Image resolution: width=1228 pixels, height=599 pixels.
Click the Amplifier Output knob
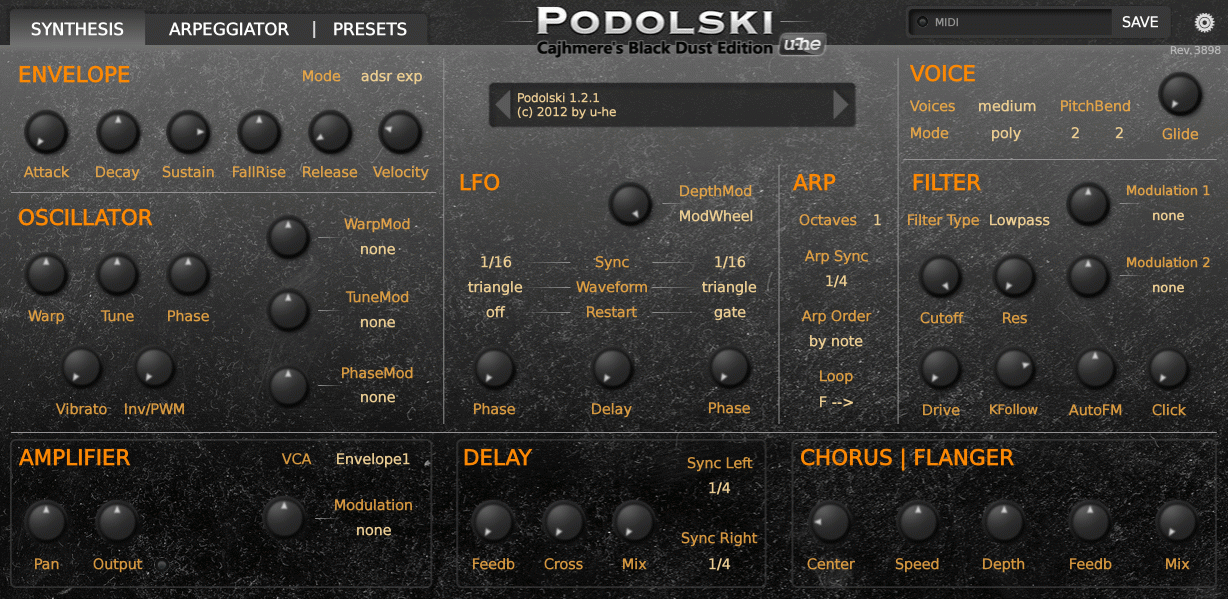(x=118, y=522)
